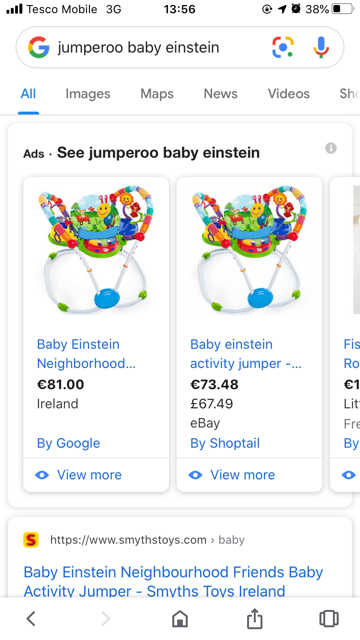Tap eye icon on By Google card

click(x=42, y=475)
